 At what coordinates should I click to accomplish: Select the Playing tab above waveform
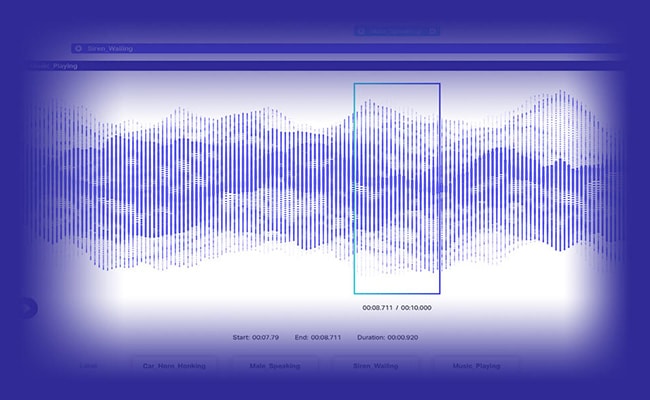(x=65, y=66)
